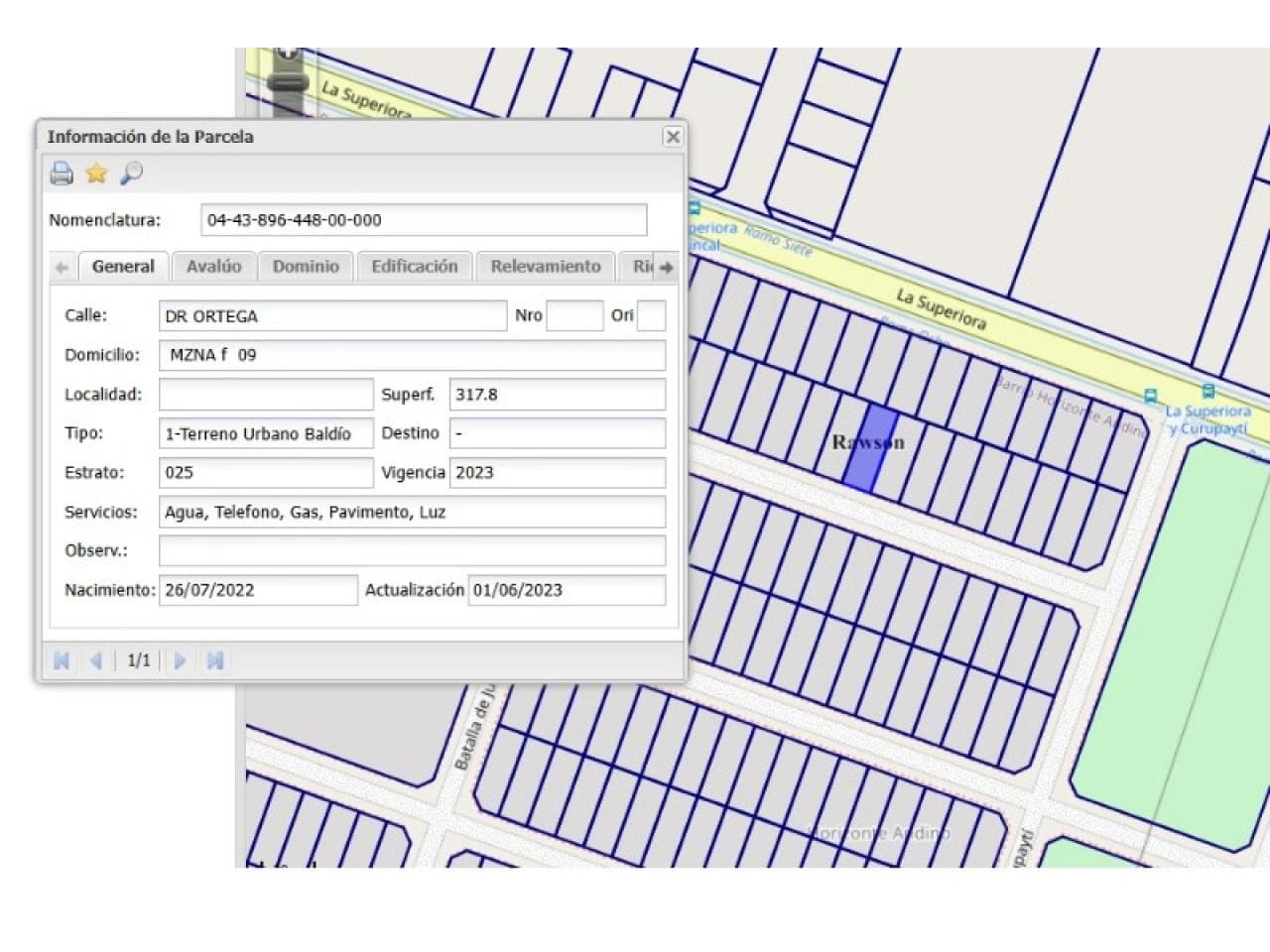The height and width of the screenshot is (952, 1270).
Task: Go to last record in pager
Action: pos(214,660)
